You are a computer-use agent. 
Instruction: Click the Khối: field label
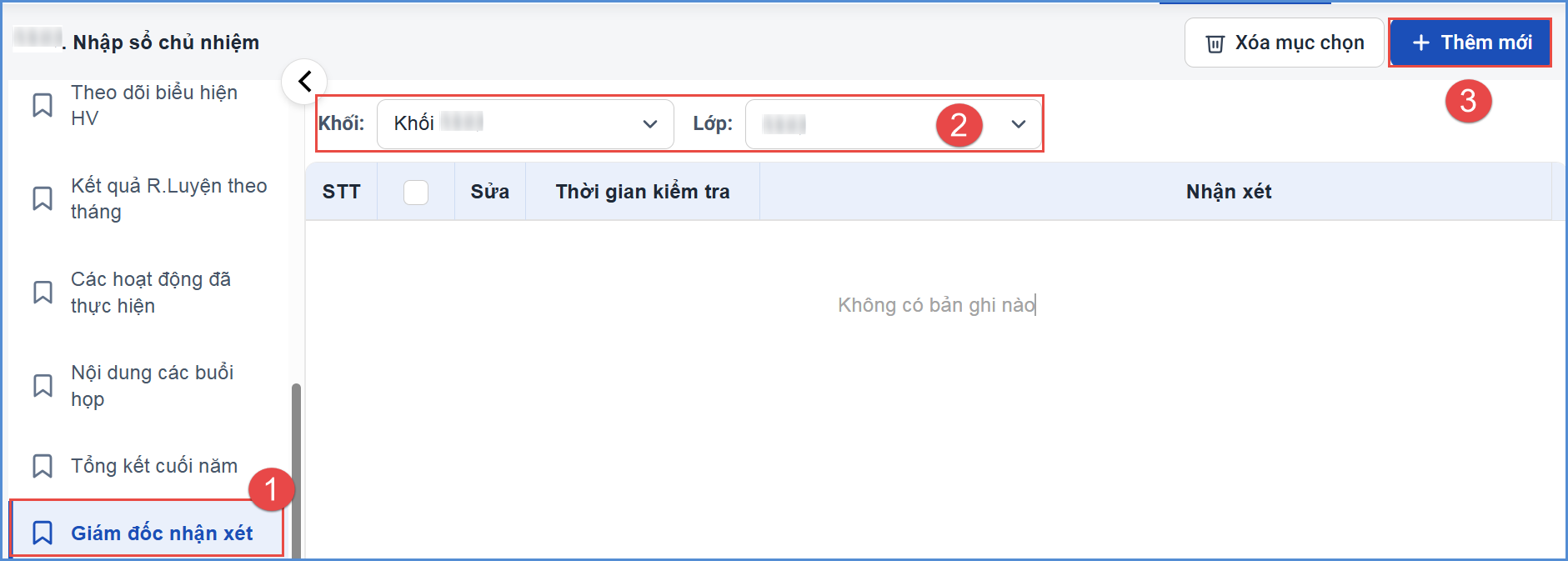[342, 123]
